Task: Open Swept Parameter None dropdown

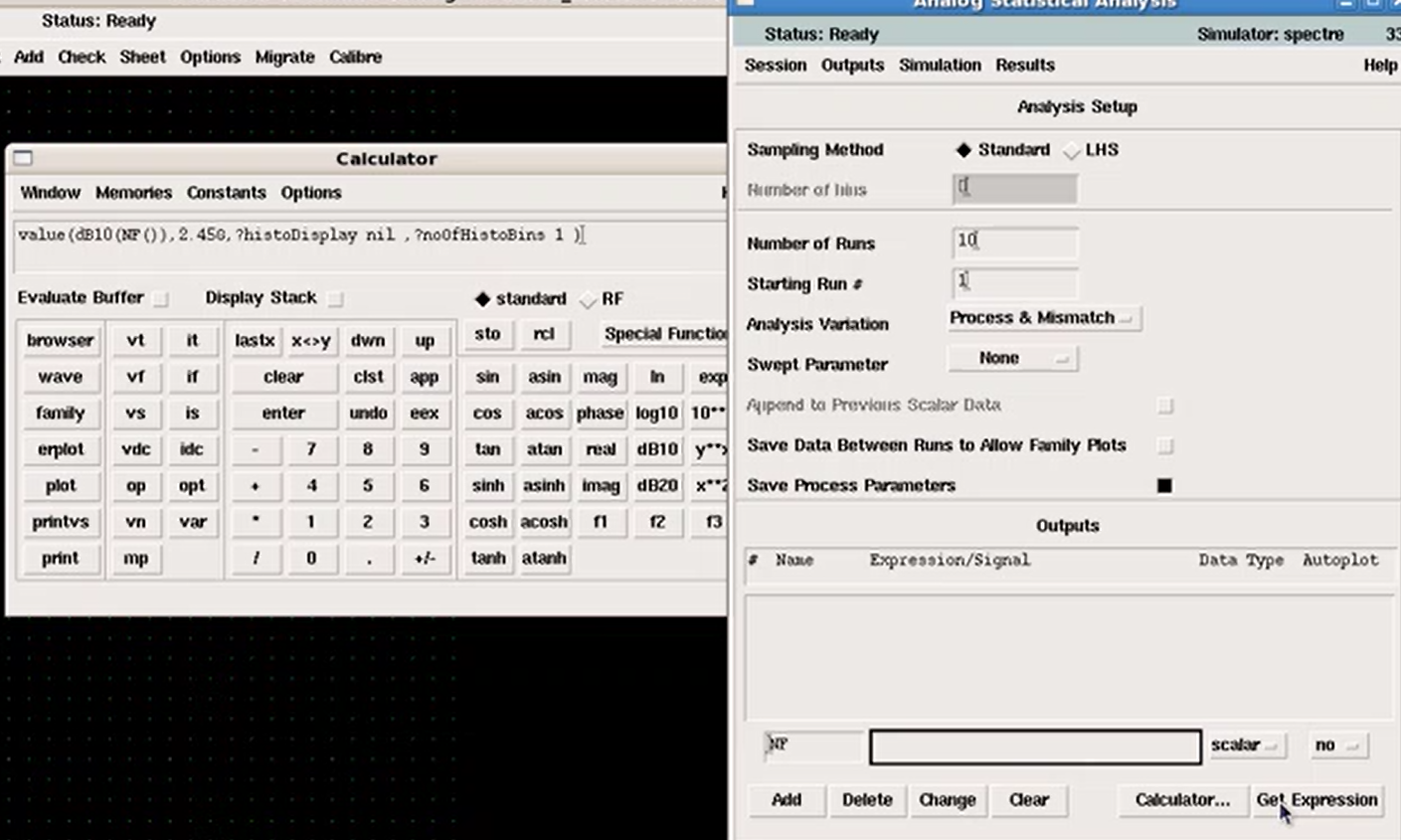Action: (1012, 358)
